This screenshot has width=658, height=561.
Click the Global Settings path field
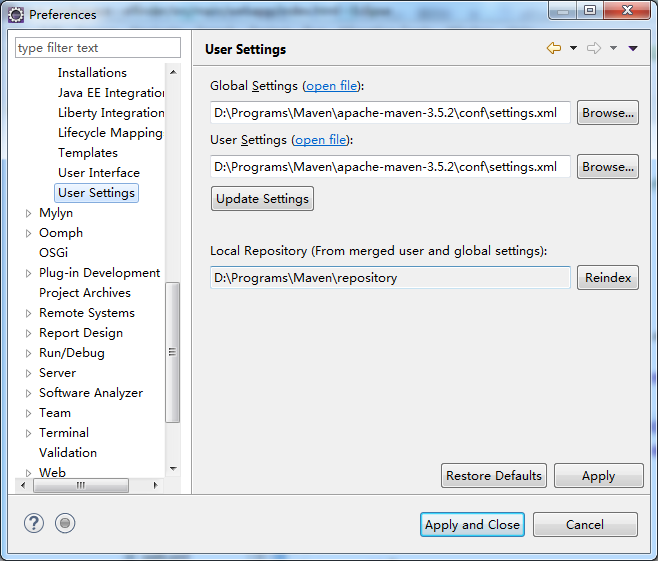(x=390, y=112)
